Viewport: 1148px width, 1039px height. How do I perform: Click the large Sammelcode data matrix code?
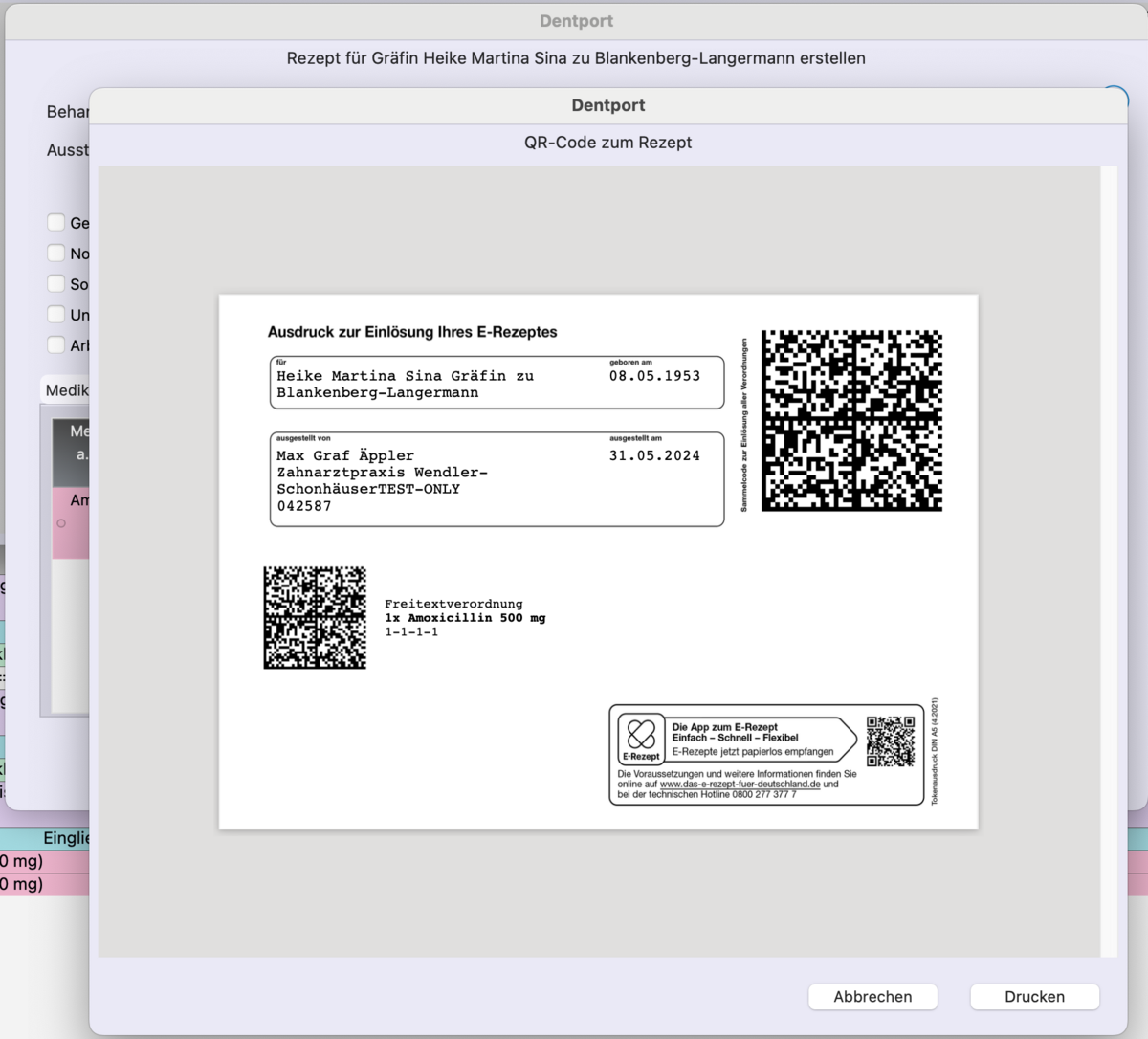tap(851, 420)
